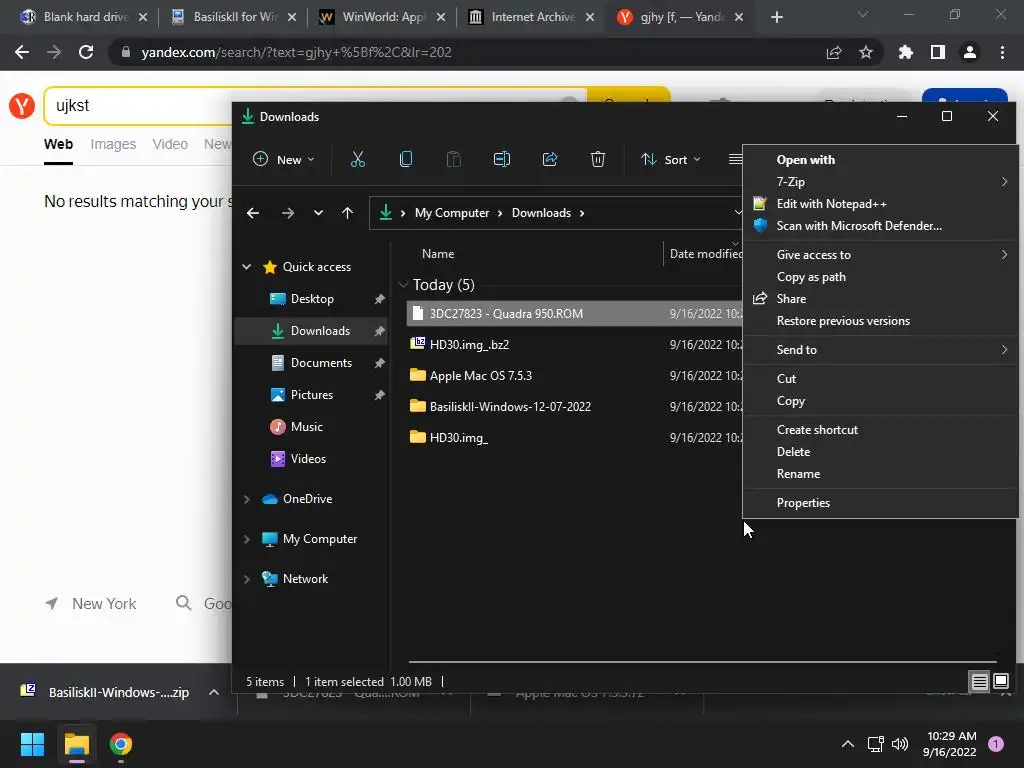
Task: Click the Share icon in Explorer toolbar
Action: pos(550,159)
